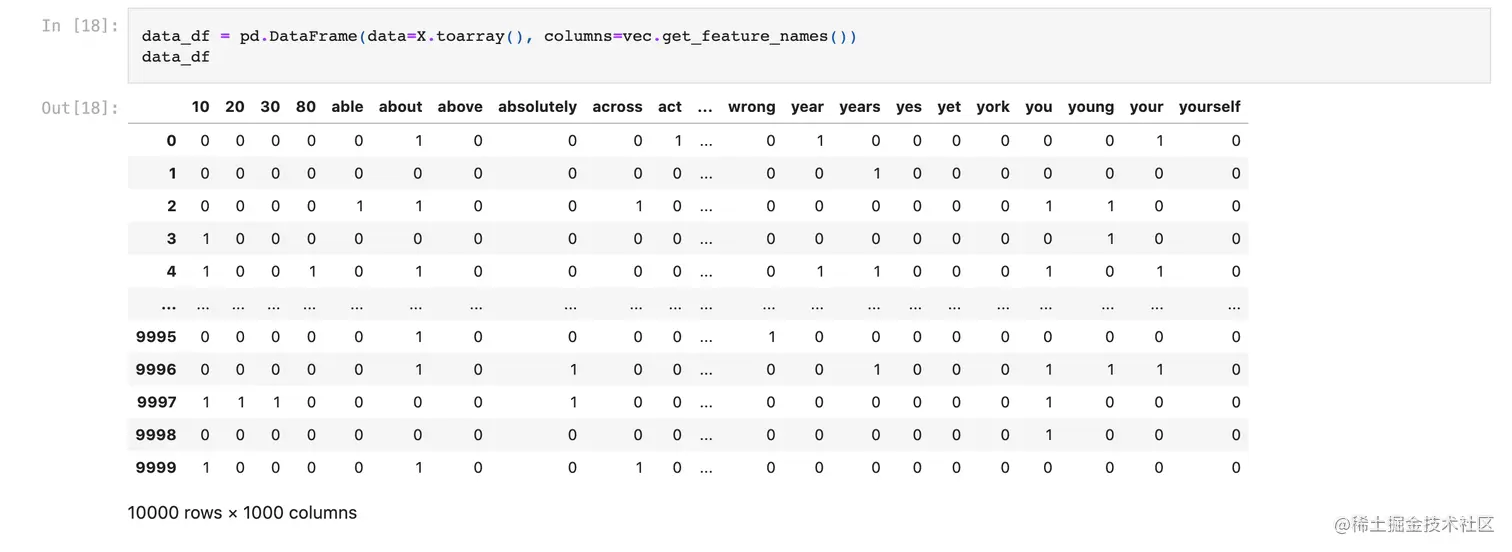This screenshot has width=1512, height=552.
Task: Click the 稀土掘金技术社区 watermark text
Action: point(1410,525)
